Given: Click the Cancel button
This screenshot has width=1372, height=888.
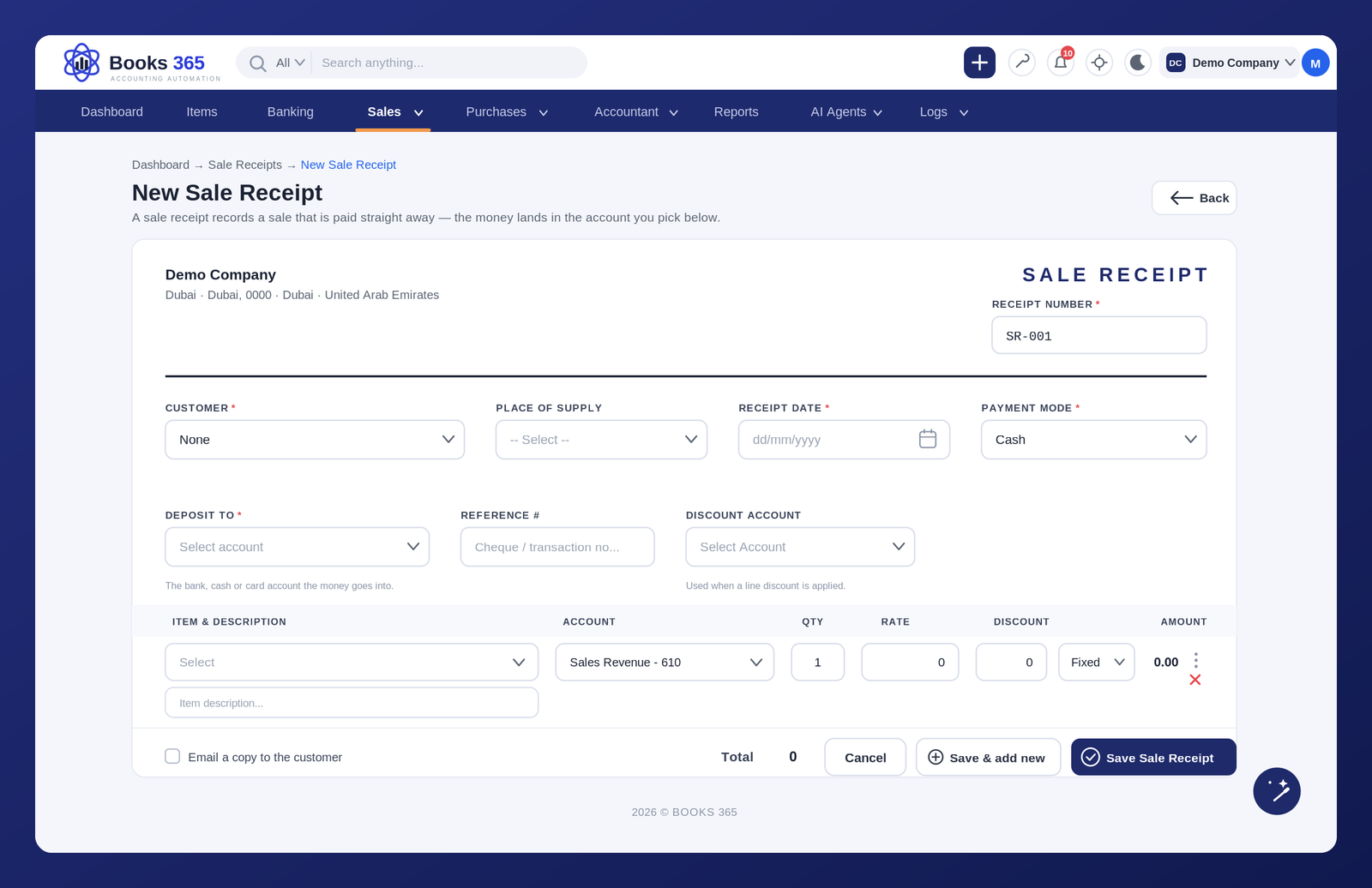Looking at the screenshot, I should click(865, 757).
